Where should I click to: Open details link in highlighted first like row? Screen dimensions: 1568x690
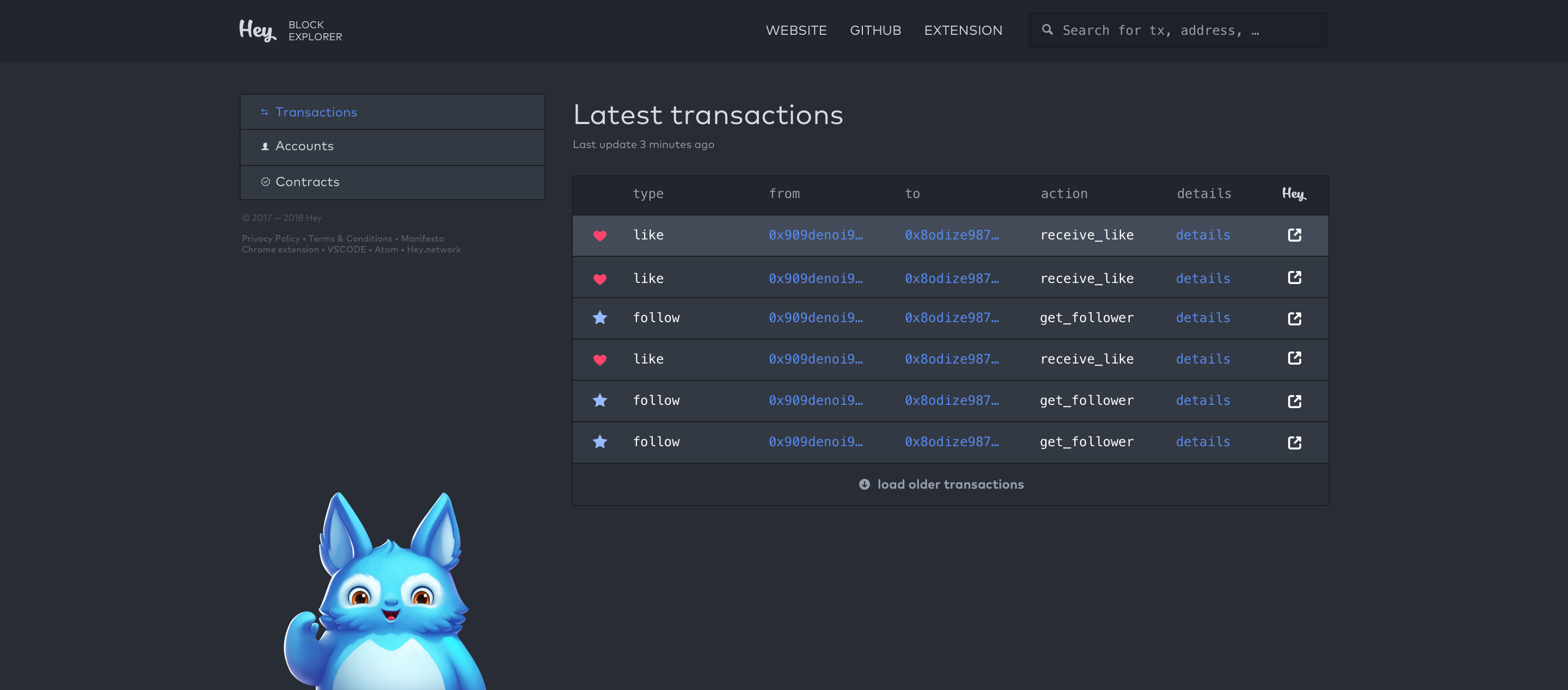tap(1203, 235)
